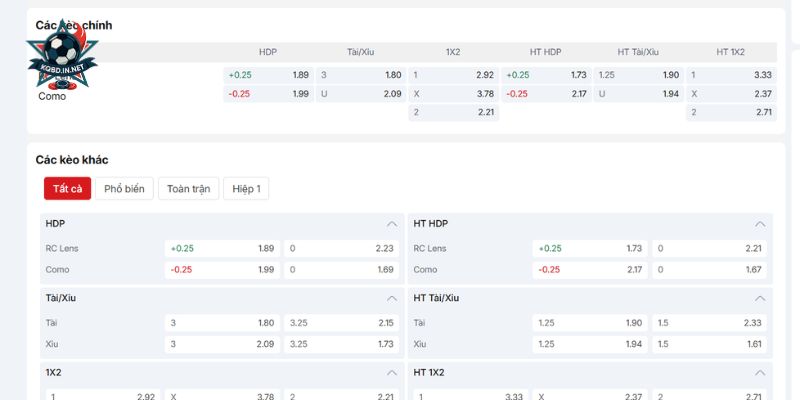Click RC Lens label in HDP panel
The image size is (800, 400).
tap(62, 249)
